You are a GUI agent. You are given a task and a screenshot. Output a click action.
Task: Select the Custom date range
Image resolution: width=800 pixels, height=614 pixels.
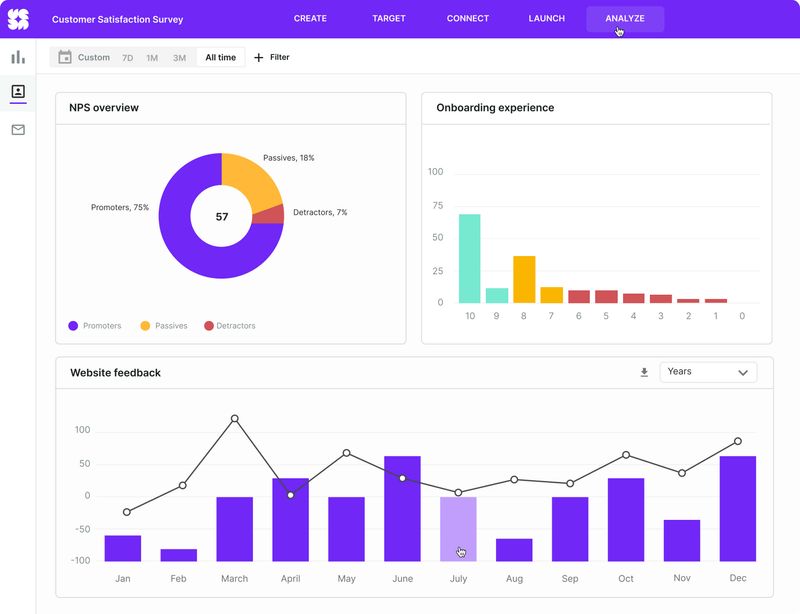(x=94, y=58)
